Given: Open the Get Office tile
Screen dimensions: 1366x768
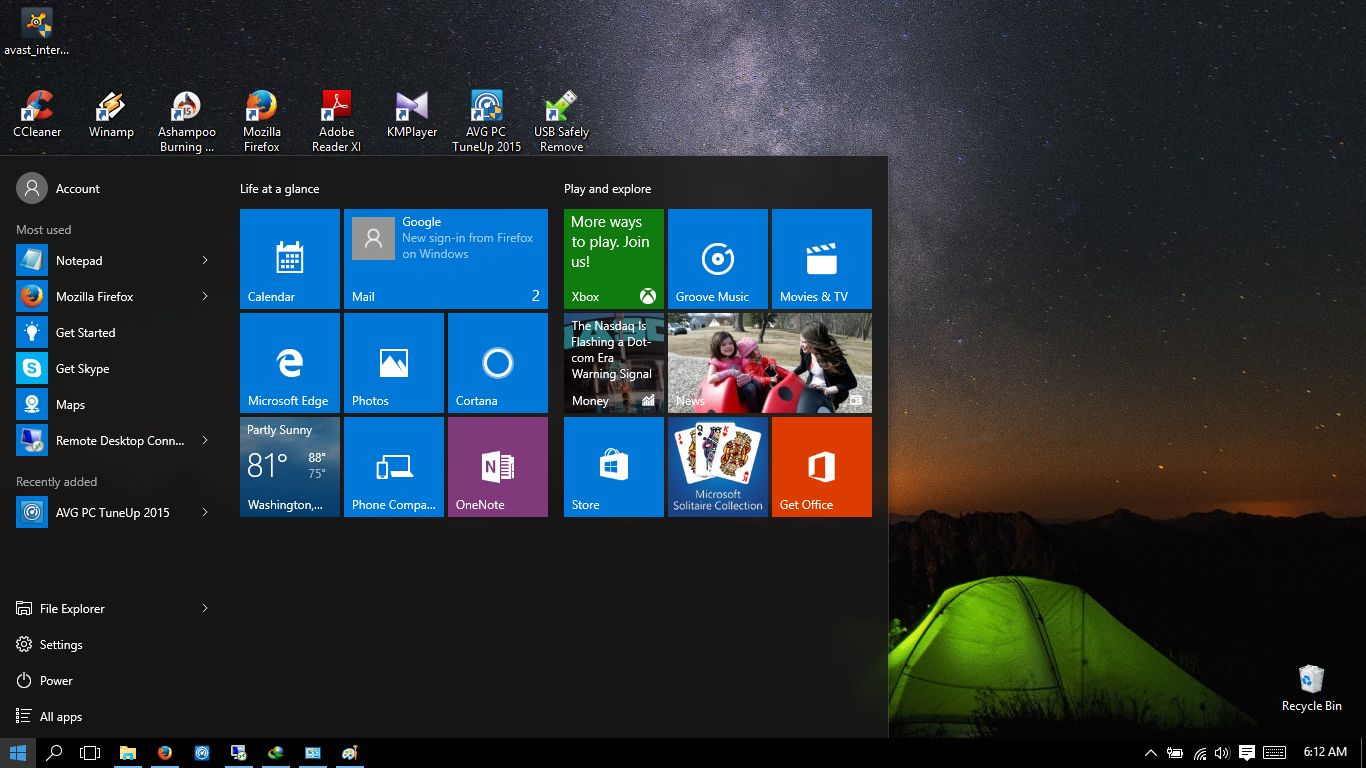Looking at the screenshot, I should (821, 466).
